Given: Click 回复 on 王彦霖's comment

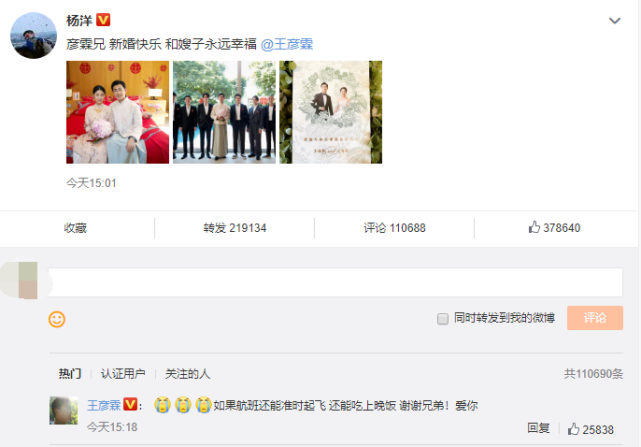Looking at the screenshot, I should pyautogui.click(x=538, y=428).
